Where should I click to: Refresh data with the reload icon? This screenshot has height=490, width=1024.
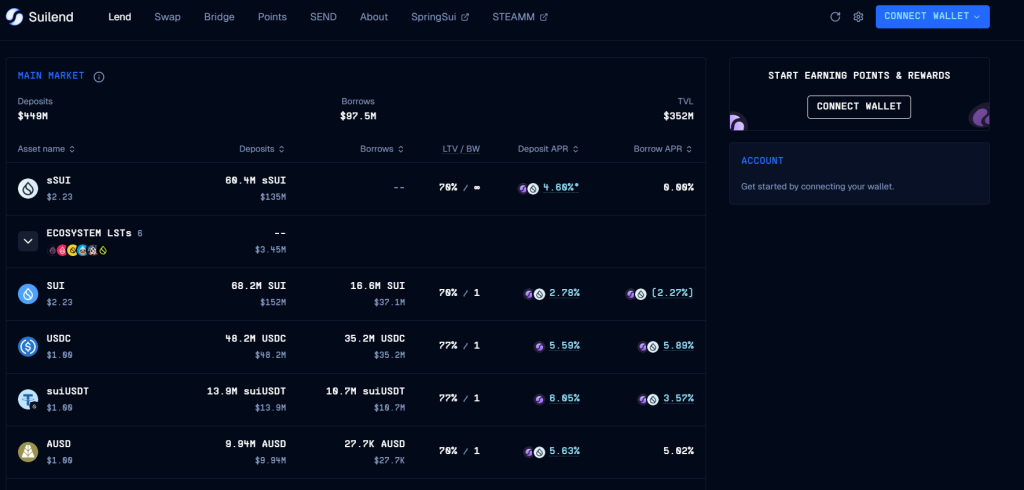835,17
